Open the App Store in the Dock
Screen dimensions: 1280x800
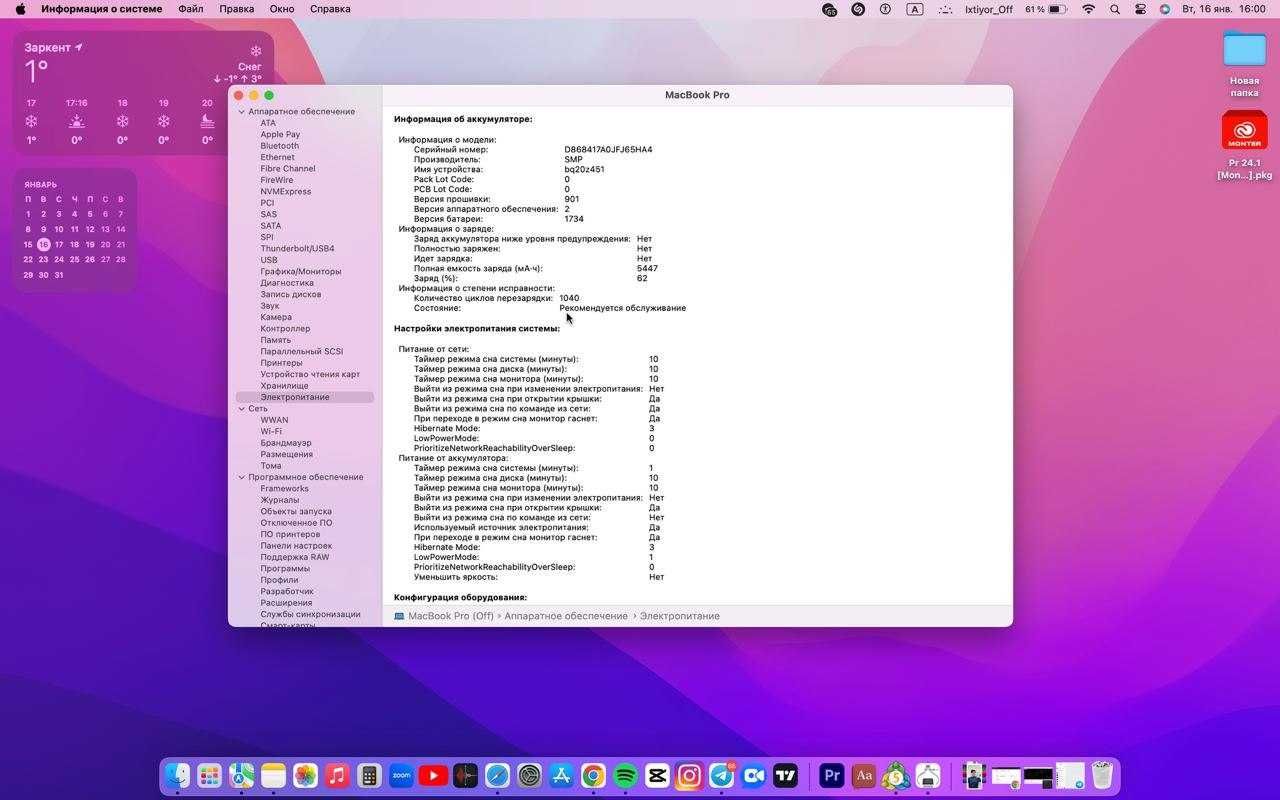point(561,775)
